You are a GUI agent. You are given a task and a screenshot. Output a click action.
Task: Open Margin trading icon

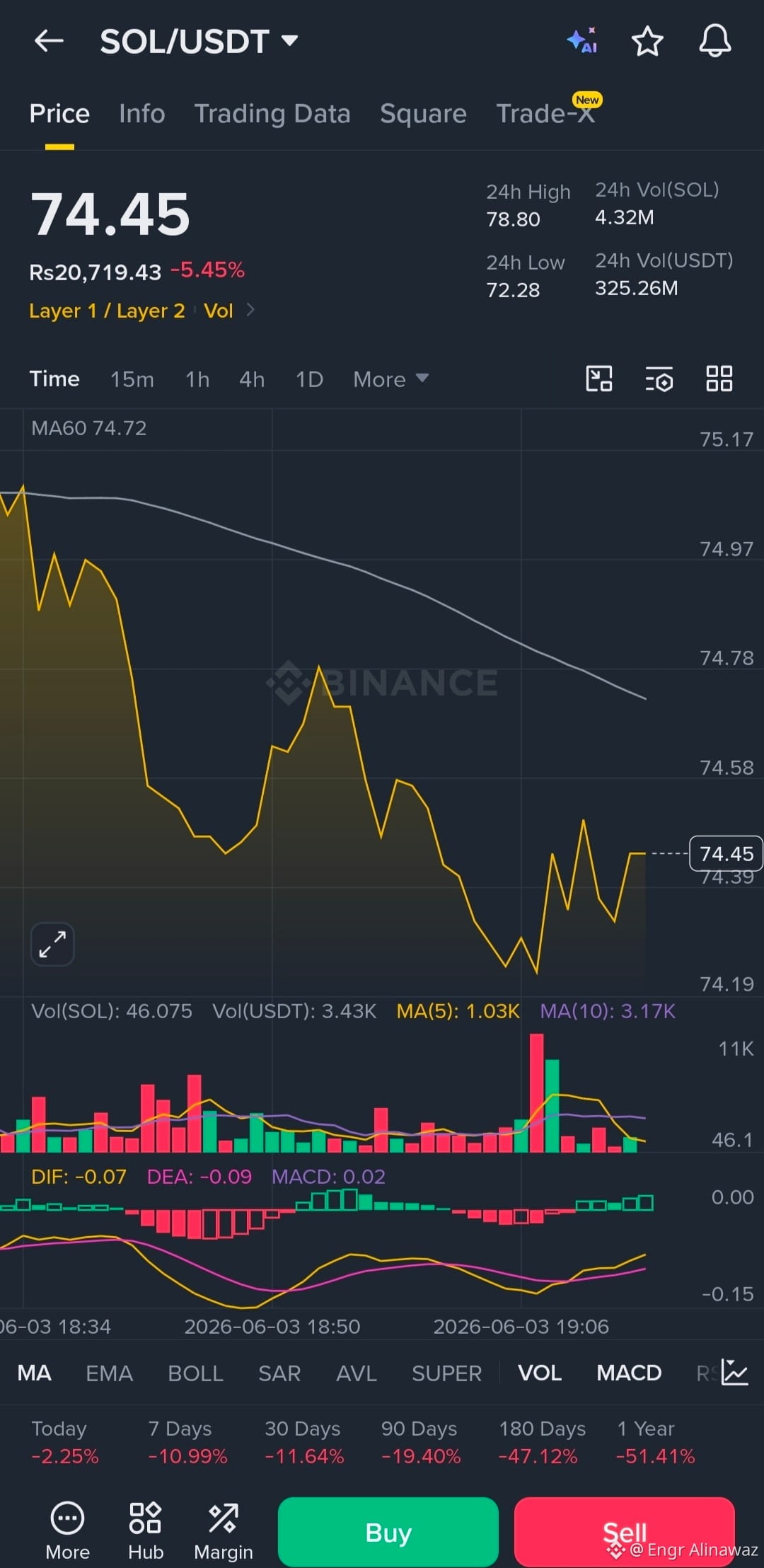click(x=224, y=1531)
